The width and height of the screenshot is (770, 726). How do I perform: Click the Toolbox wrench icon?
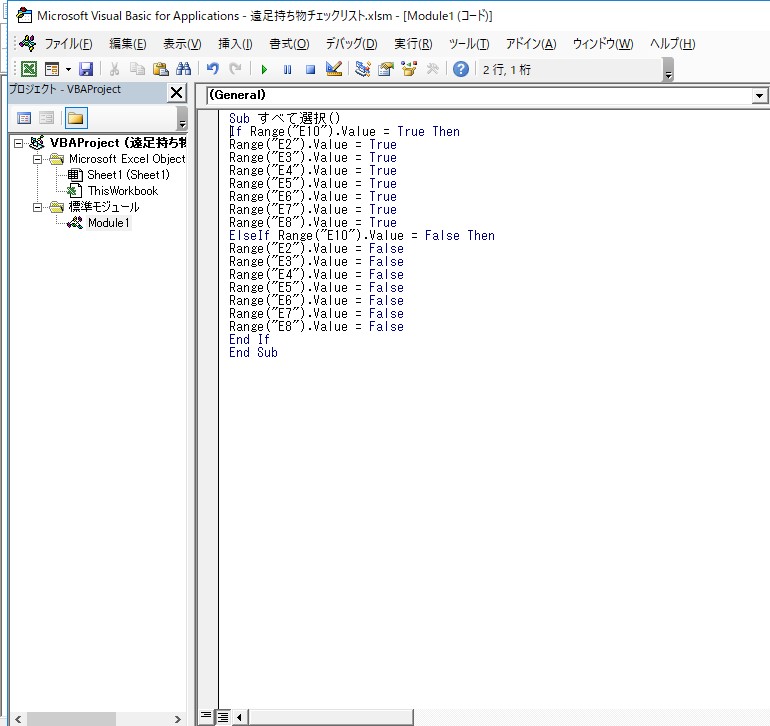[432, 69]
